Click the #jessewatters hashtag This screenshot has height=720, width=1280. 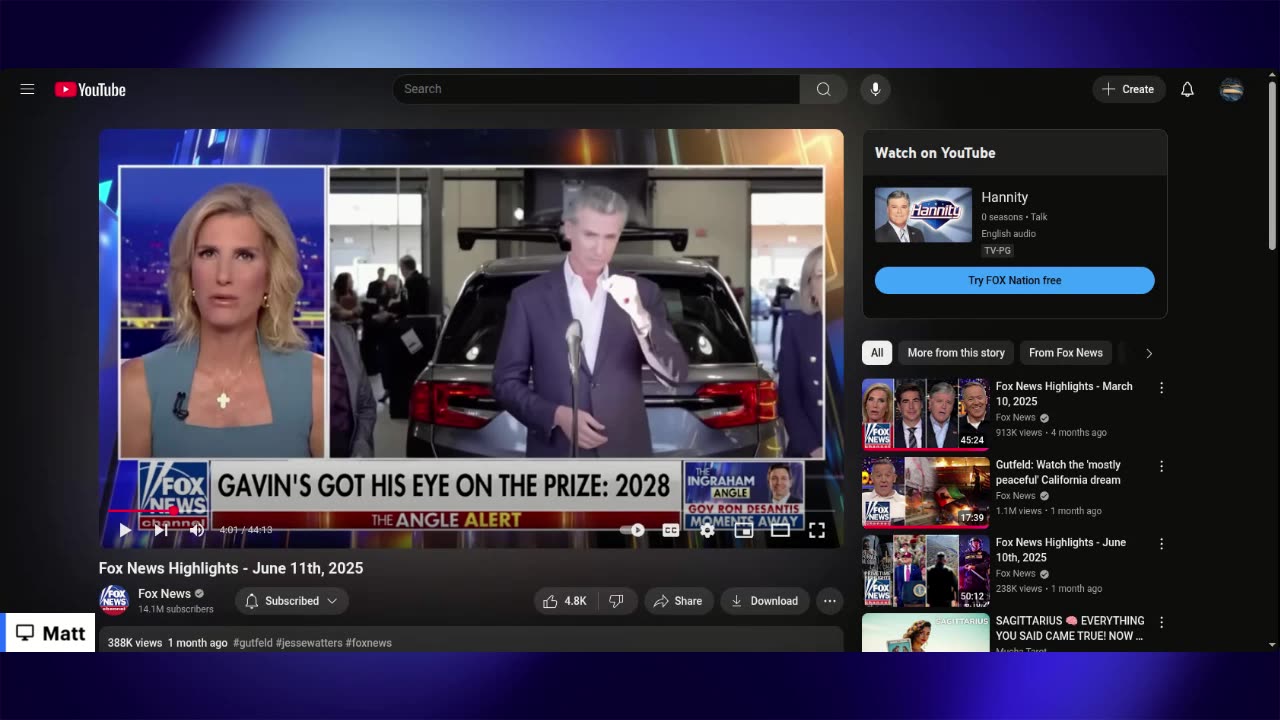click(309, 643)
